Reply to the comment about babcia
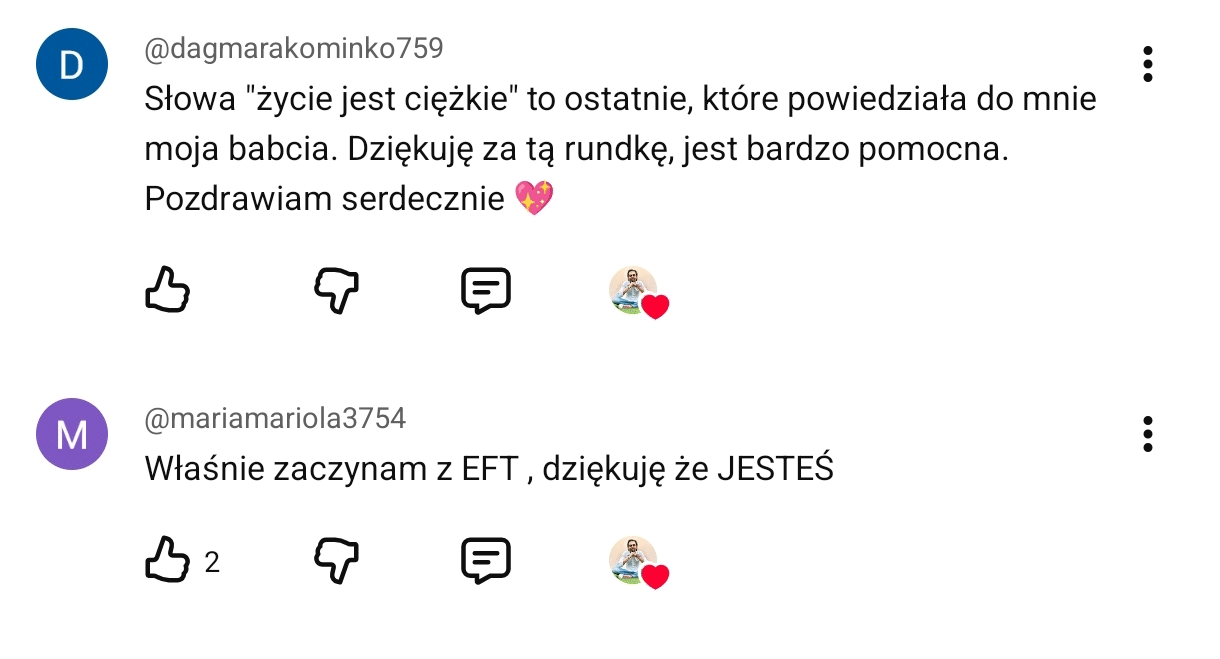The height and width of the screenshot is (659, 1220). tap(486, 290)
